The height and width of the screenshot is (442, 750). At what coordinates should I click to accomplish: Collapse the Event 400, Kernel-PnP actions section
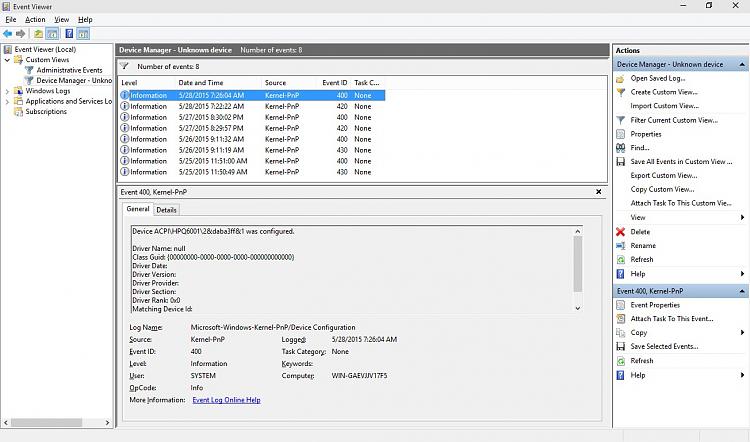coord(742,290)
